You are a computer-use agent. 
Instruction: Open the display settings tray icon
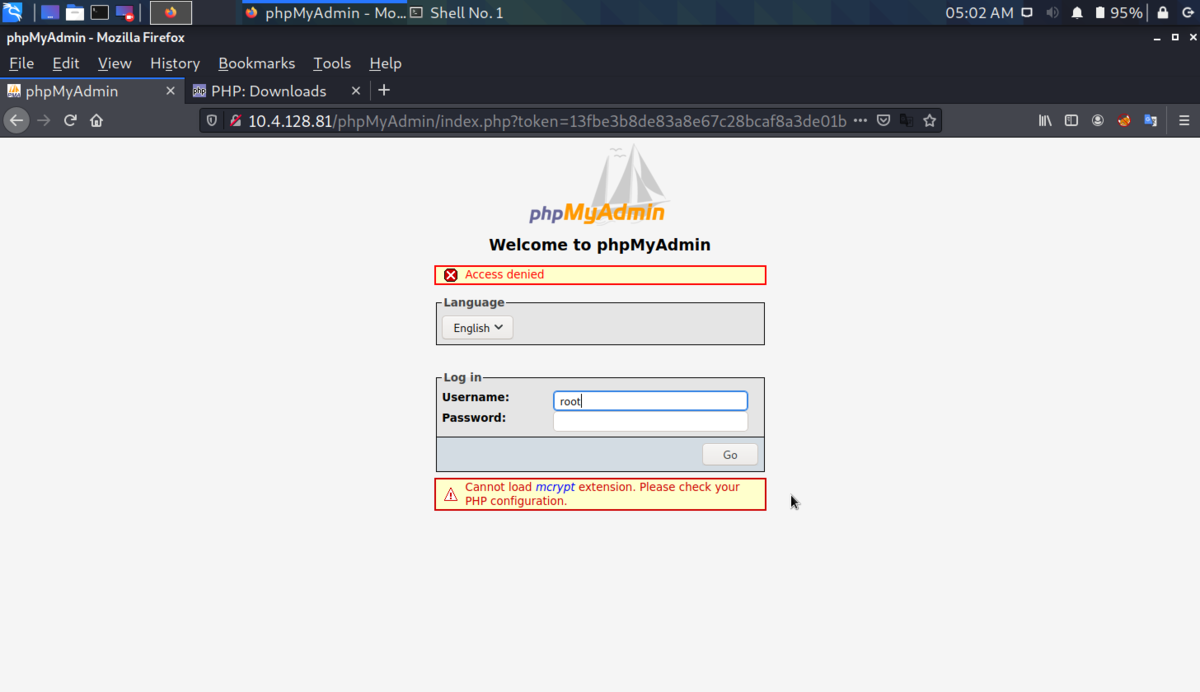point(1027,13)
